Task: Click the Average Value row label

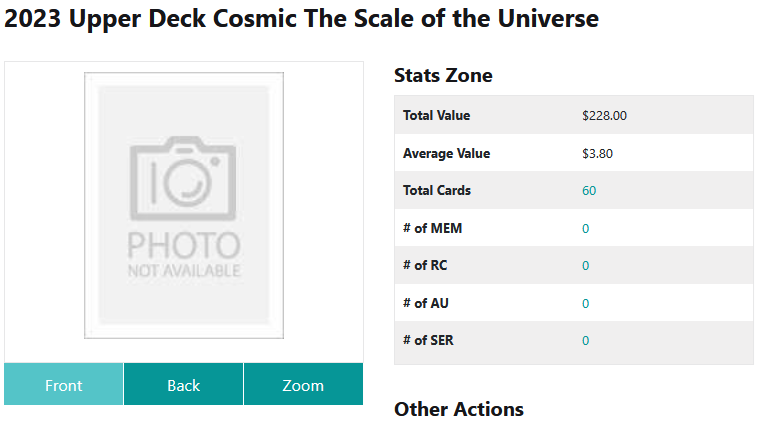Action: 446,153
